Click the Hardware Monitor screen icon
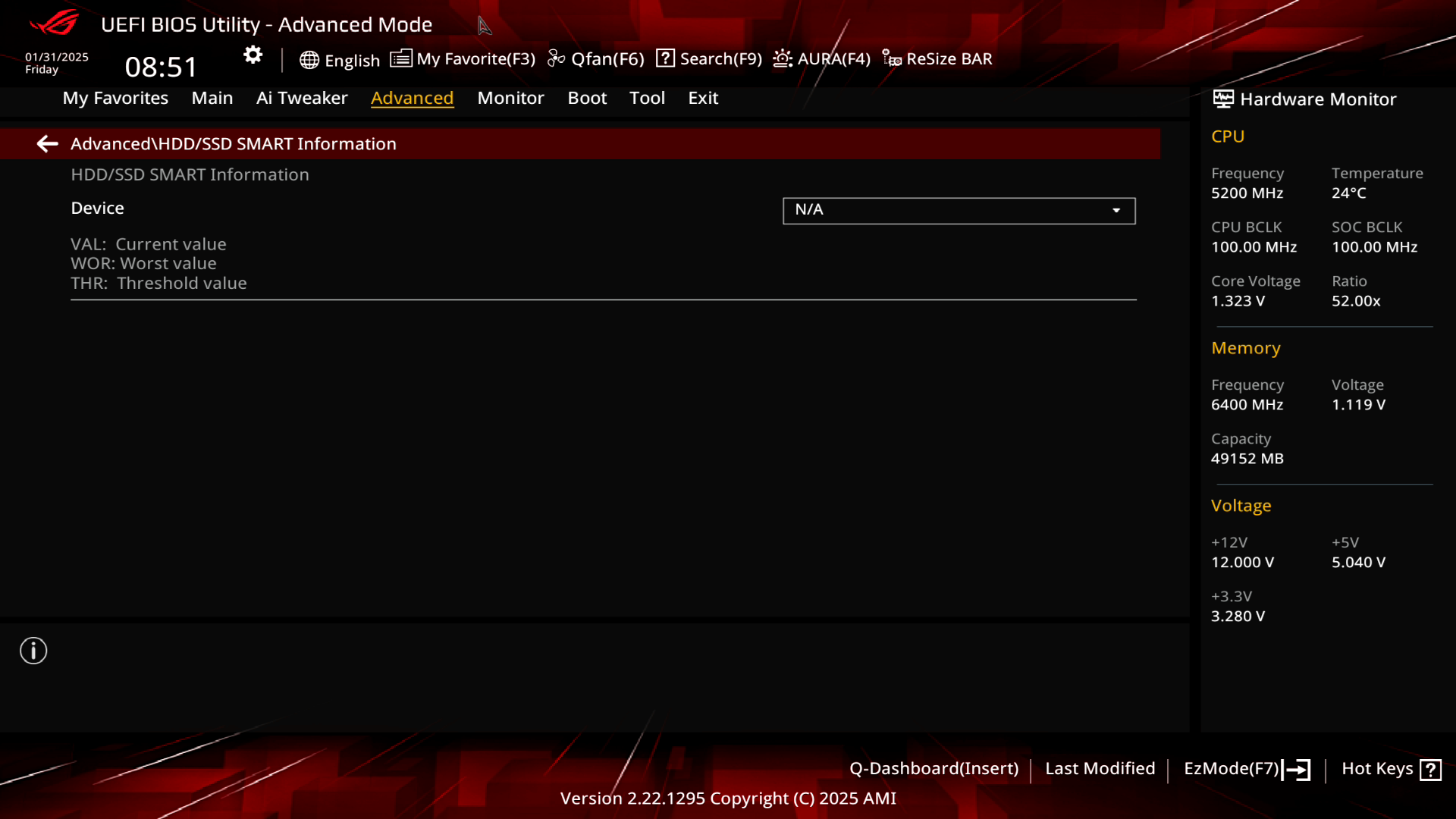 [1223, 99]
